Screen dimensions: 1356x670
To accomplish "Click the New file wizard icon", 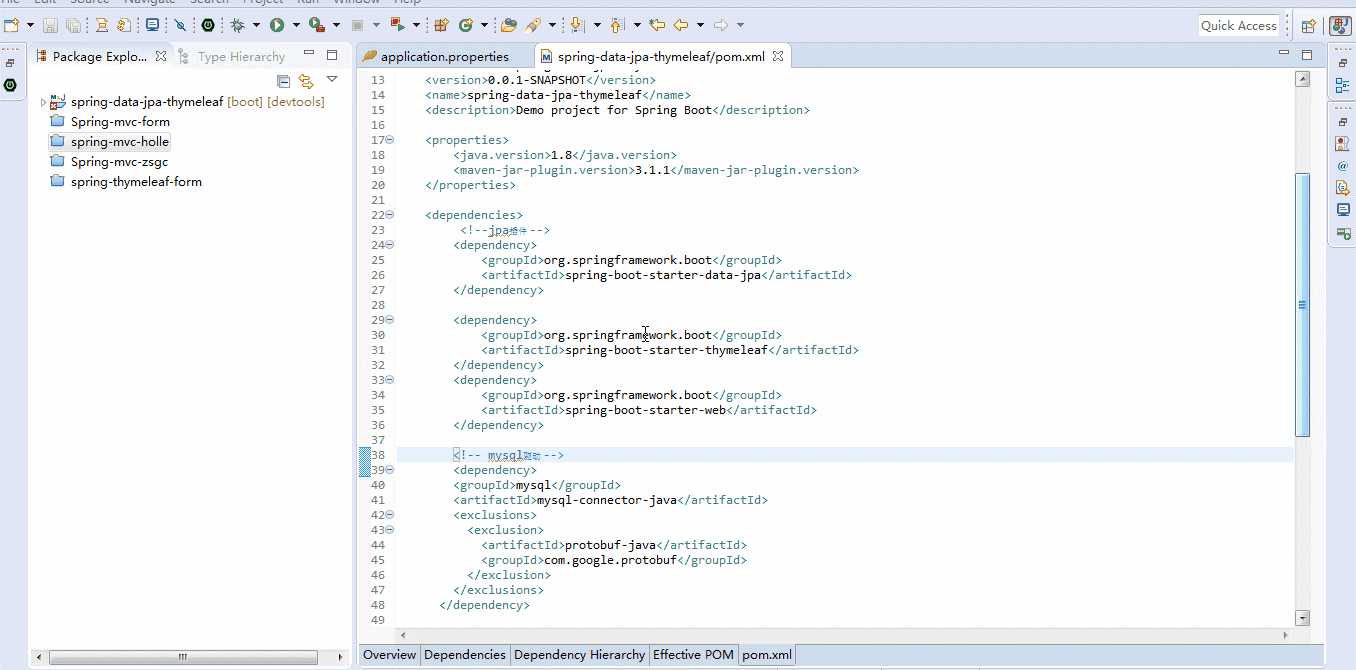I will coord(11,25).
